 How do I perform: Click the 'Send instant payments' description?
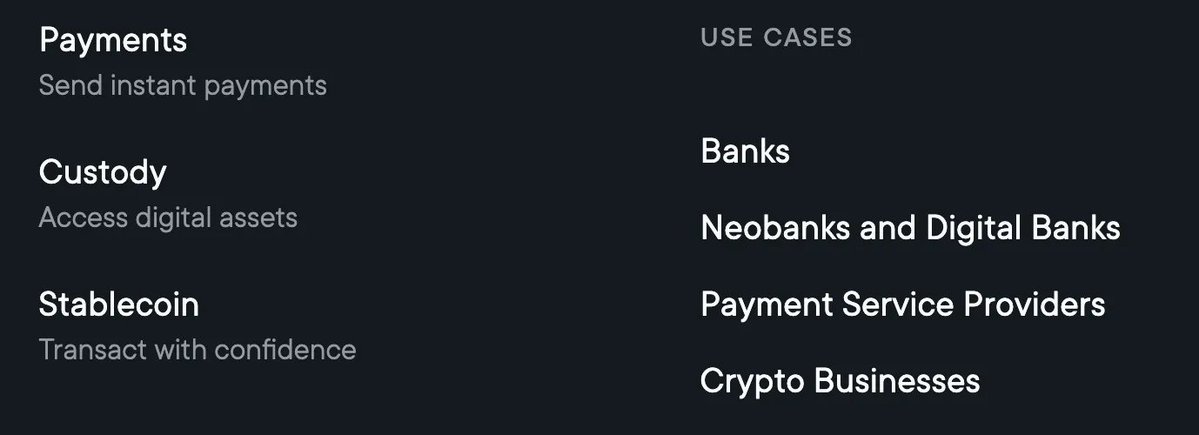click(183, 86)
